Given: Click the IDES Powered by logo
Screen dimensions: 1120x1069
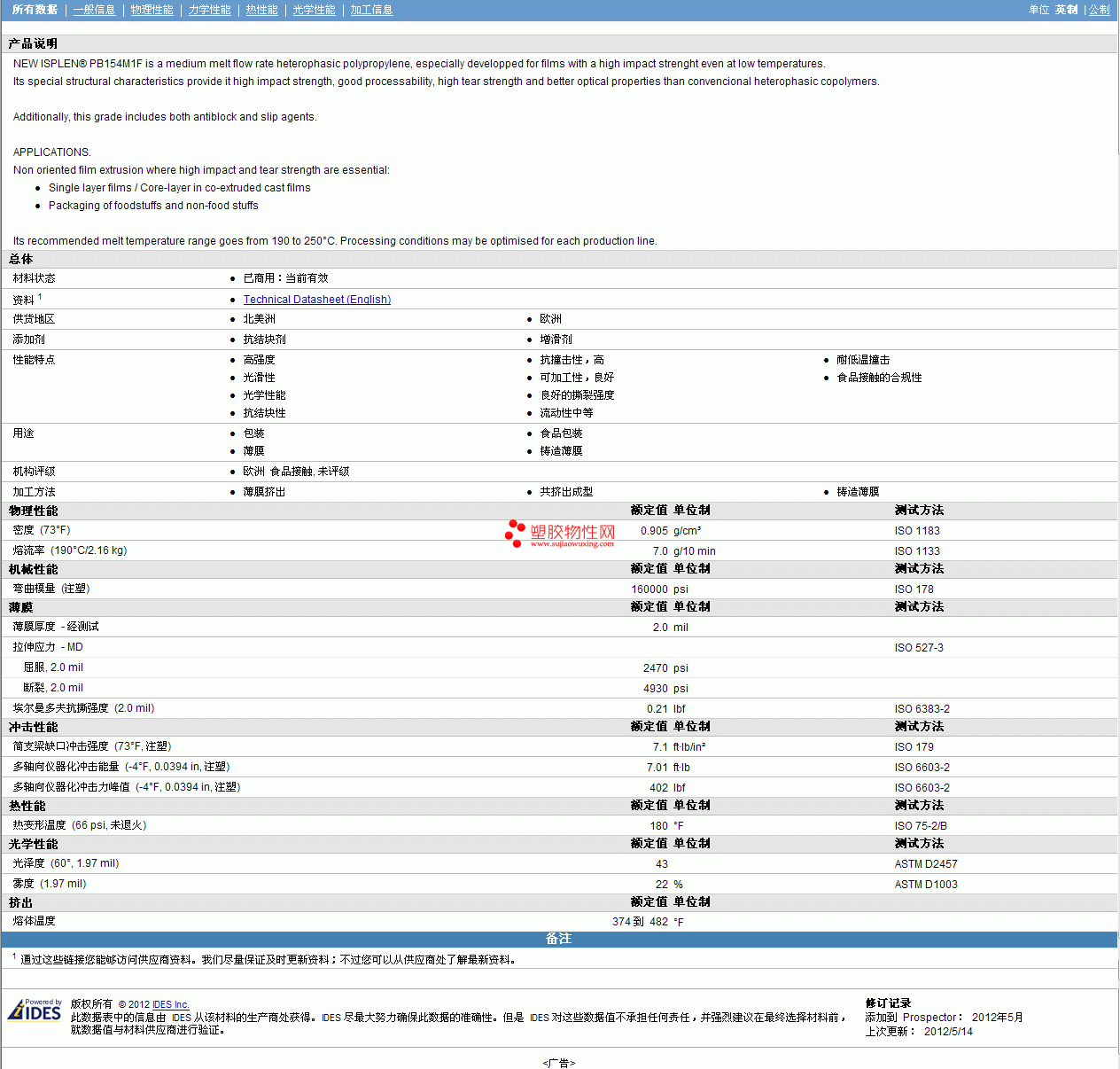Looking at the screenshot, I should 35,1010.
